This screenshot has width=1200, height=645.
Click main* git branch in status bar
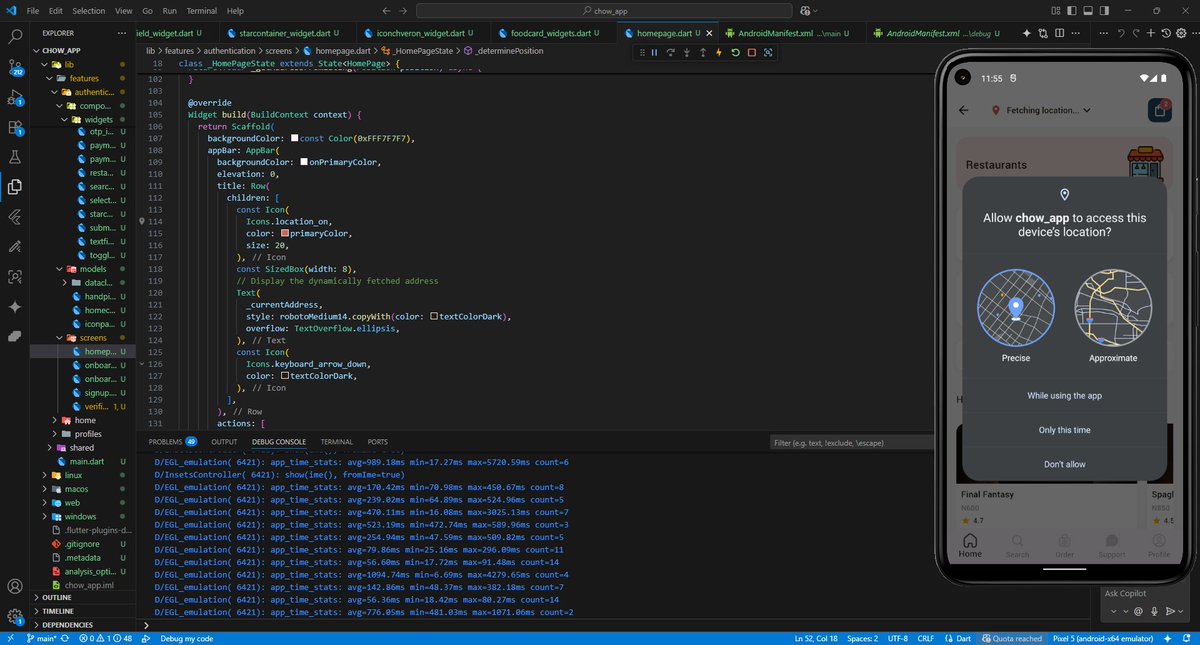[x=41, y=638]
